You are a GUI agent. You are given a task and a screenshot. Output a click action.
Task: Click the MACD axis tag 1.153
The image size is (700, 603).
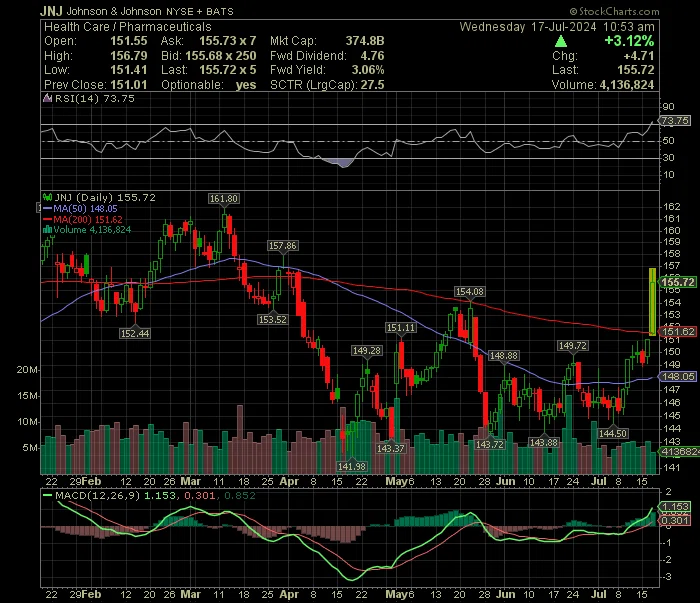click(675, 507)
